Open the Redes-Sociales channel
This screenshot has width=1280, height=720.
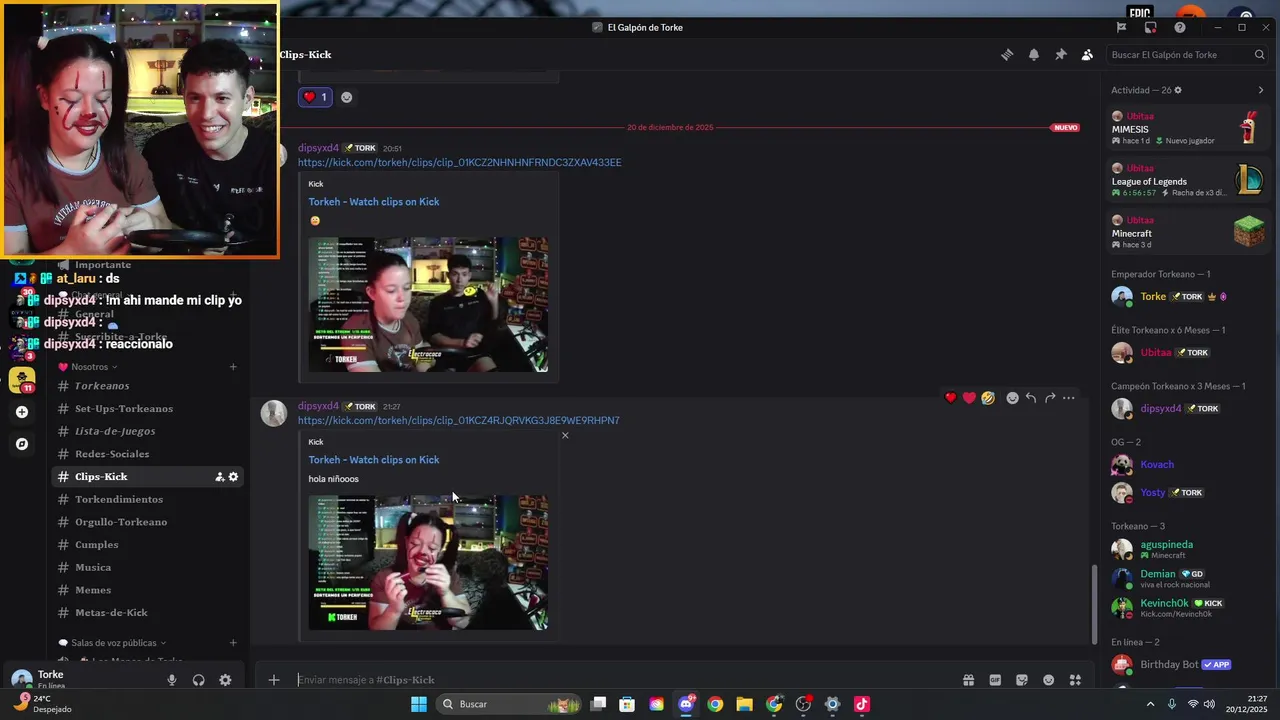coord(147,454)
